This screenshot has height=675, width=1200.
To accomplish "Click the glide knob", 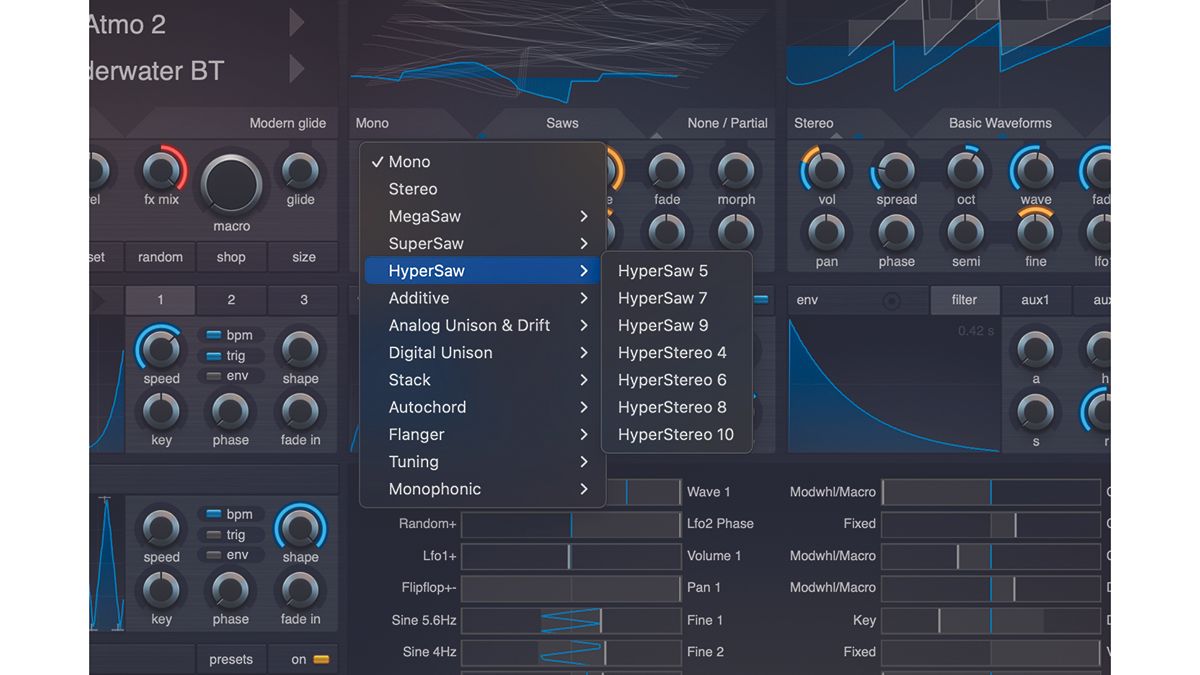I will 301,172.
